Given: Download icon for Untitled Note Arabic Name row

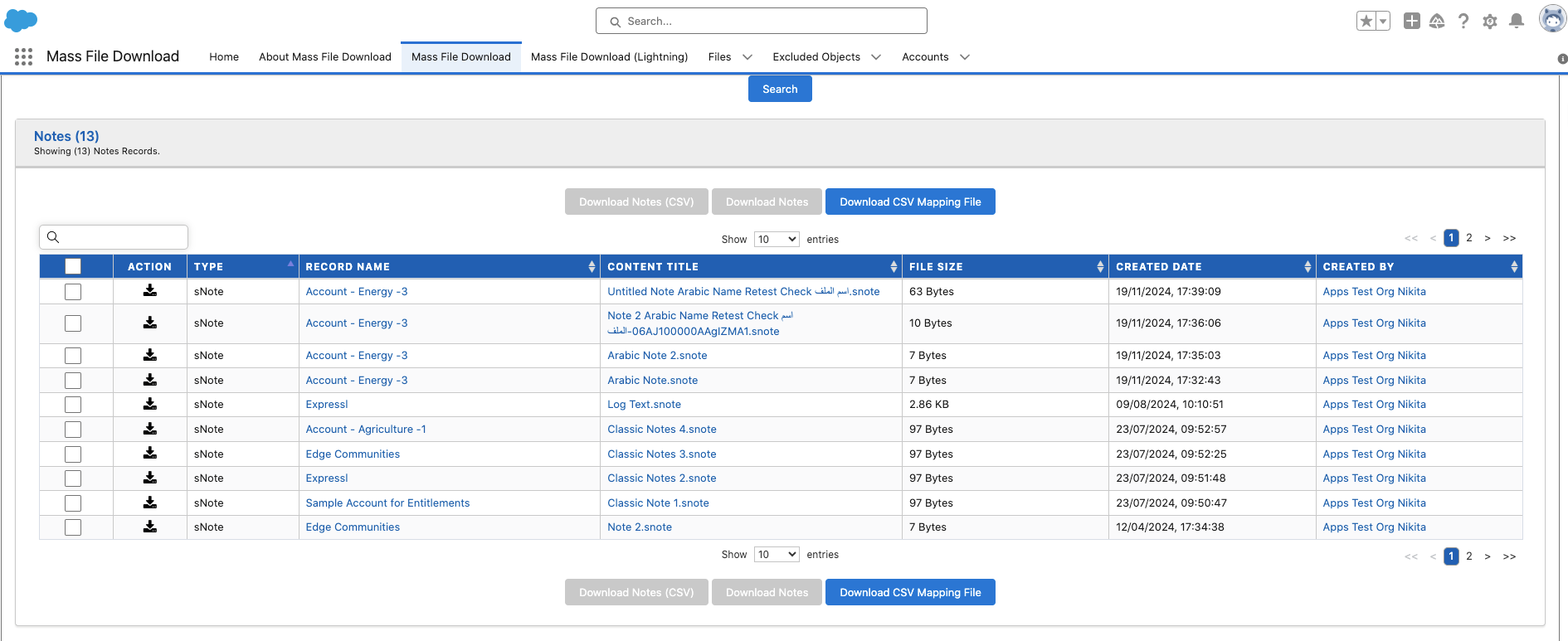Looking at the screenshot, I should point(150,291).
